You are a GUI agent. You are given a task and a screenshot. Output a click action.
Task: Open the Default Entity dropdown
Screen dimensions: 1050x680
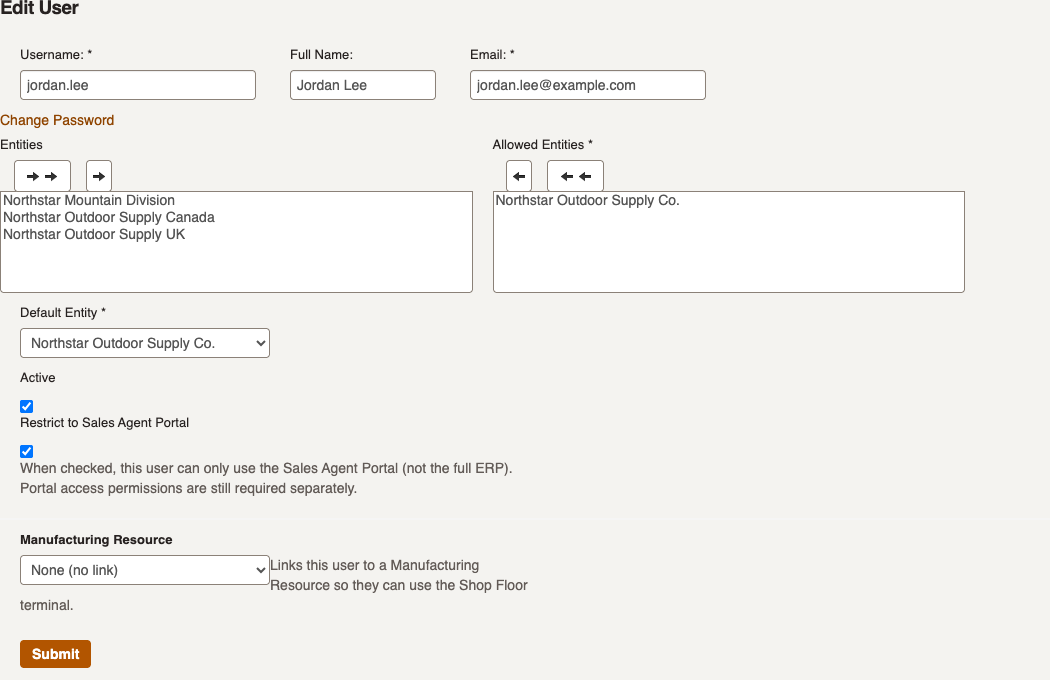pyautogui.click(x=145, y=343)
